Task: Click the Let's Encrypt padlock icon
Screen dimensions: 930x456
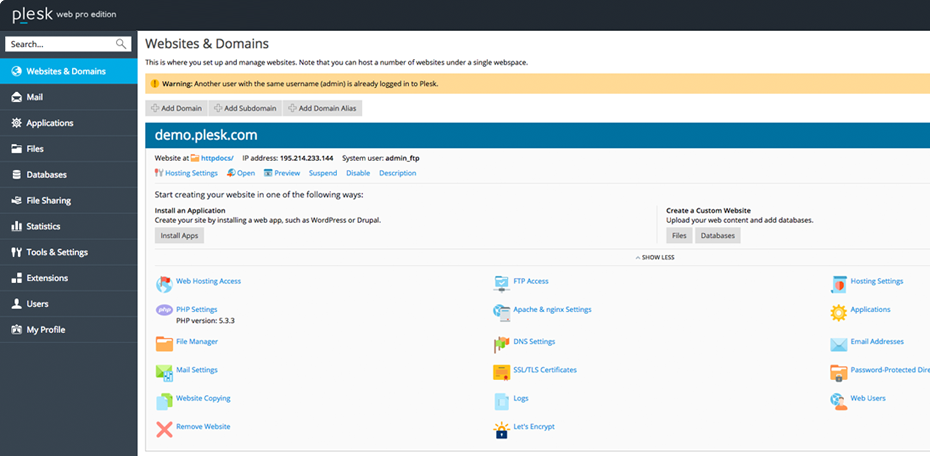Action: tap(502, 429)
